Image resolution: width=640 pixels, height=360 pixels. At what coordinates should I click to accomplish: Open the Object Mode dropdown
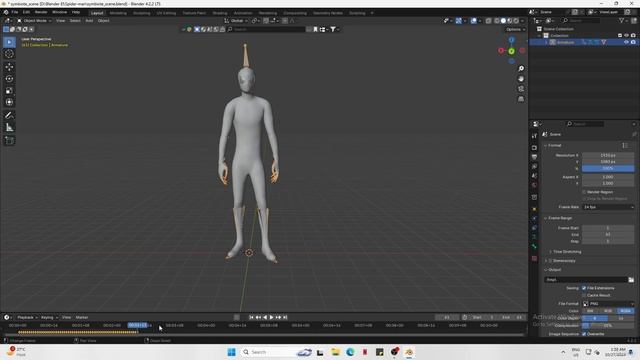34,20
